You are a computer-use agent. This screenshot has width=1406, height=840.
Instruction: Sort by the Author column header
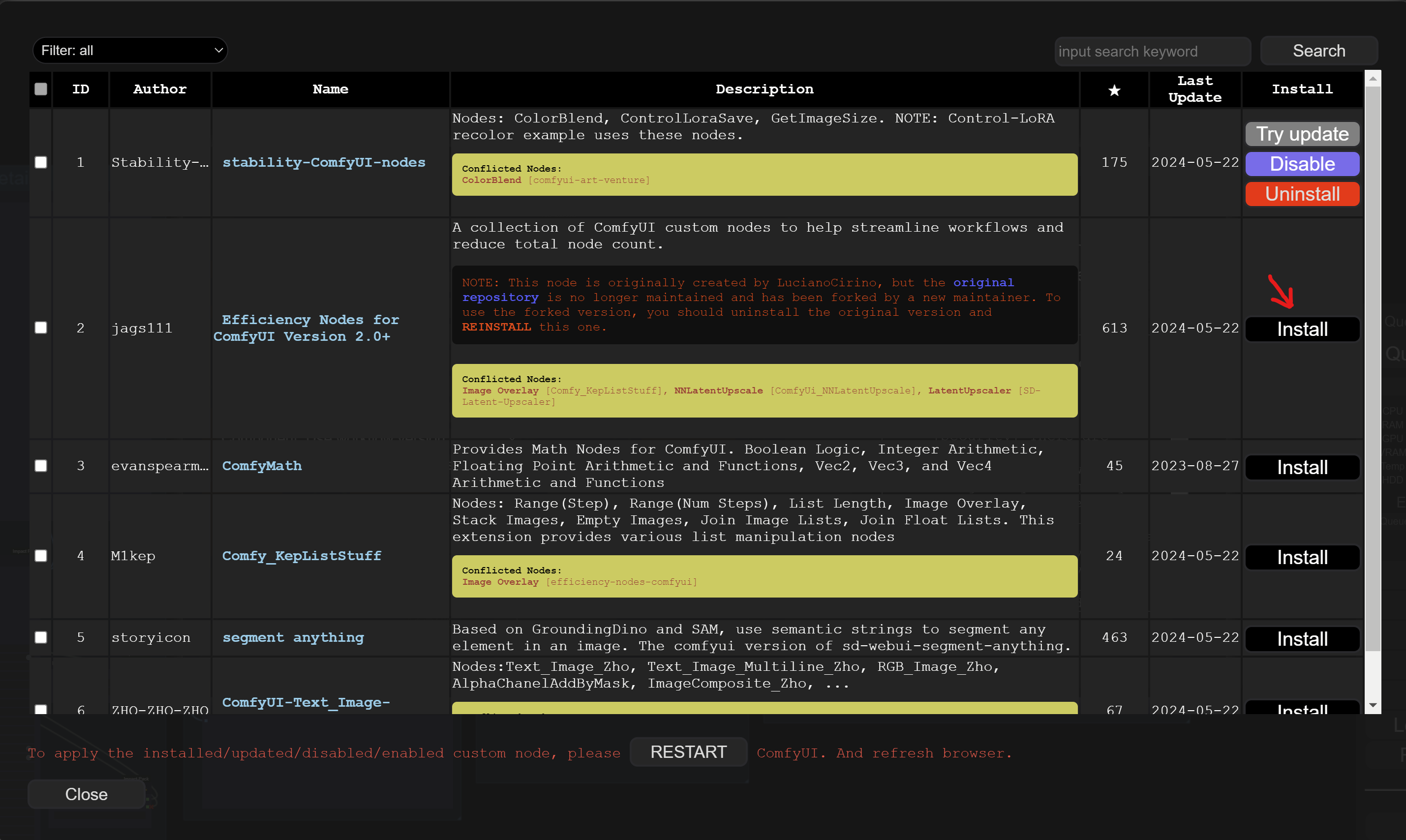[x=160, y=90]
